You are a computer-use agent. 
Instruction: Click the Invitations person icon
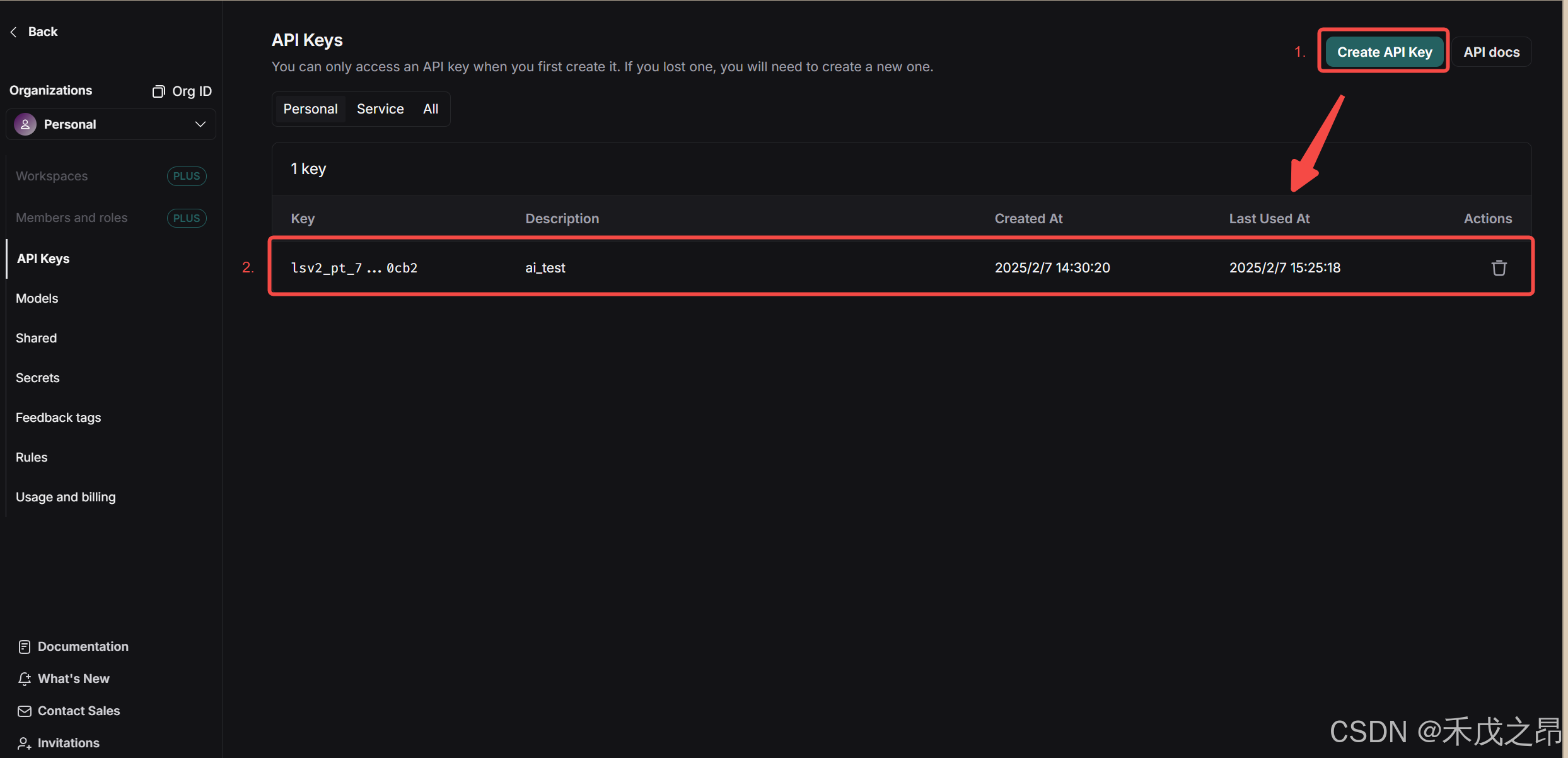[25, 743]
